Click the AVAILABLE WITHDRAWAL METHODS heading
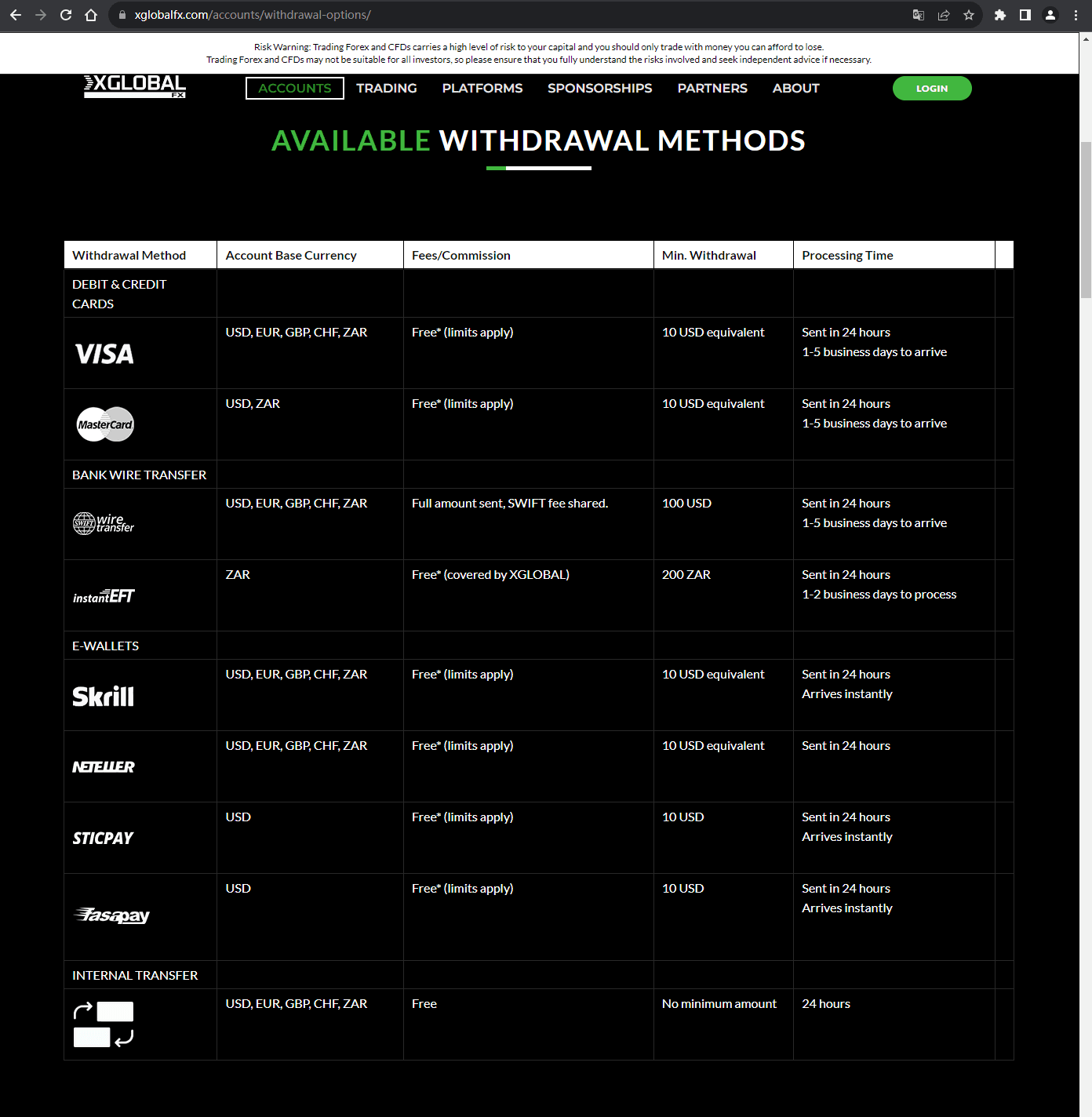The height and width of the screenshot is (1117, 1092). pos(538,140)
